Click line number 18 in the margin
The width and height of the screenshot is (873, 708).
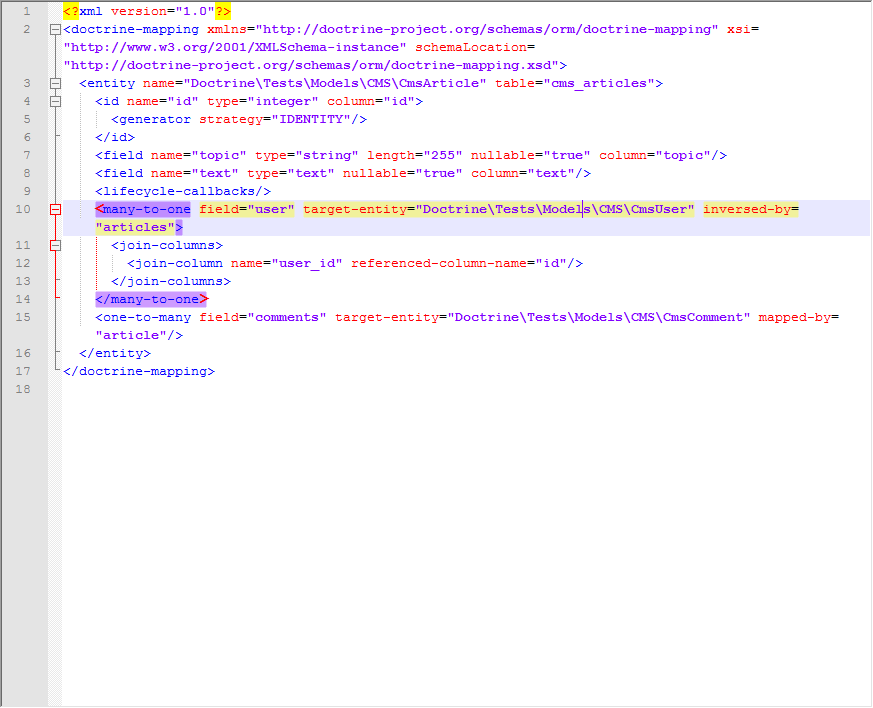click(x=23, y=389)
